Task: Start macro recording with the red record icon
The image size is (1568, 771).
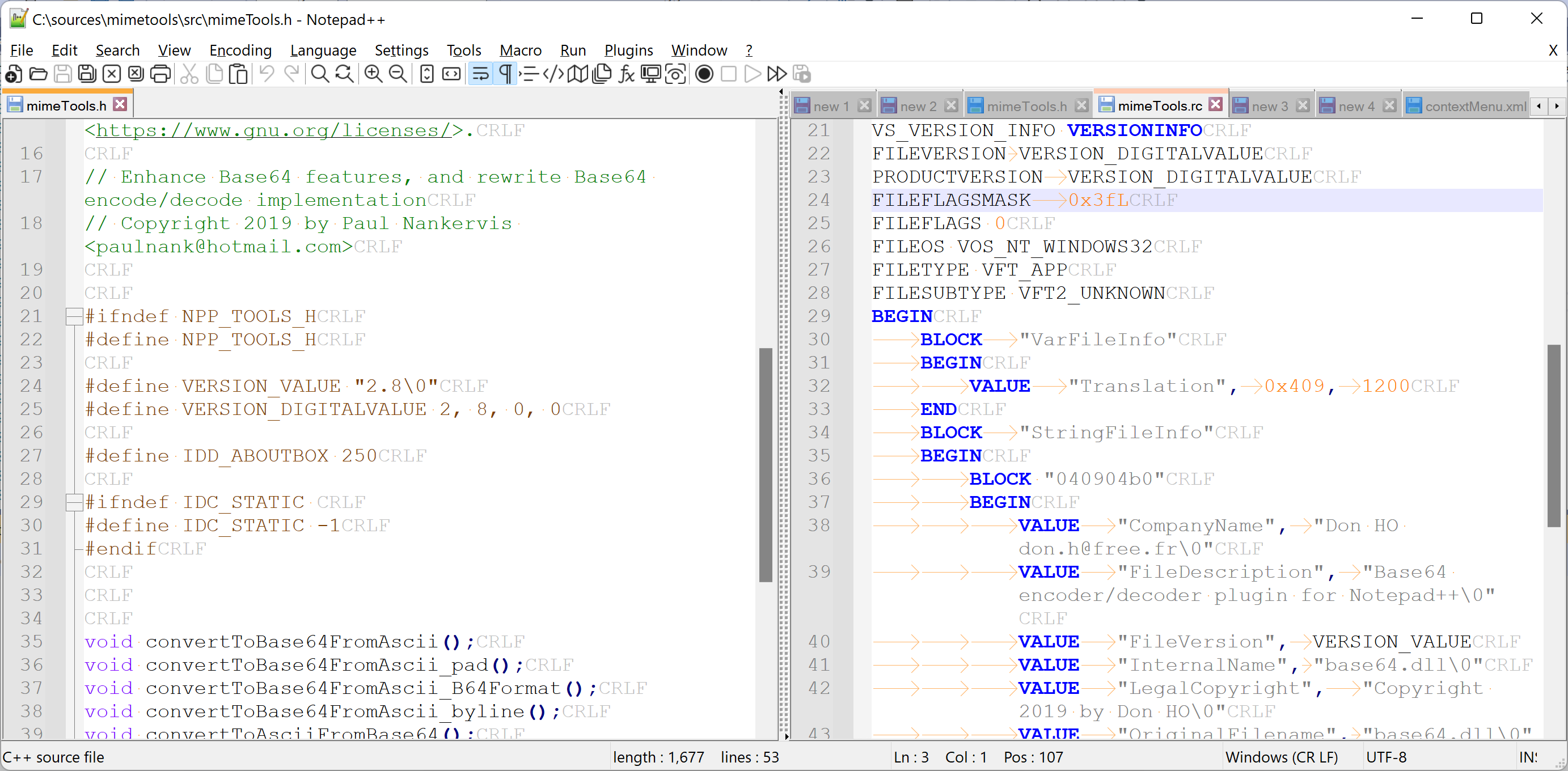Action: pyautogui.click(x=704, y=74)
